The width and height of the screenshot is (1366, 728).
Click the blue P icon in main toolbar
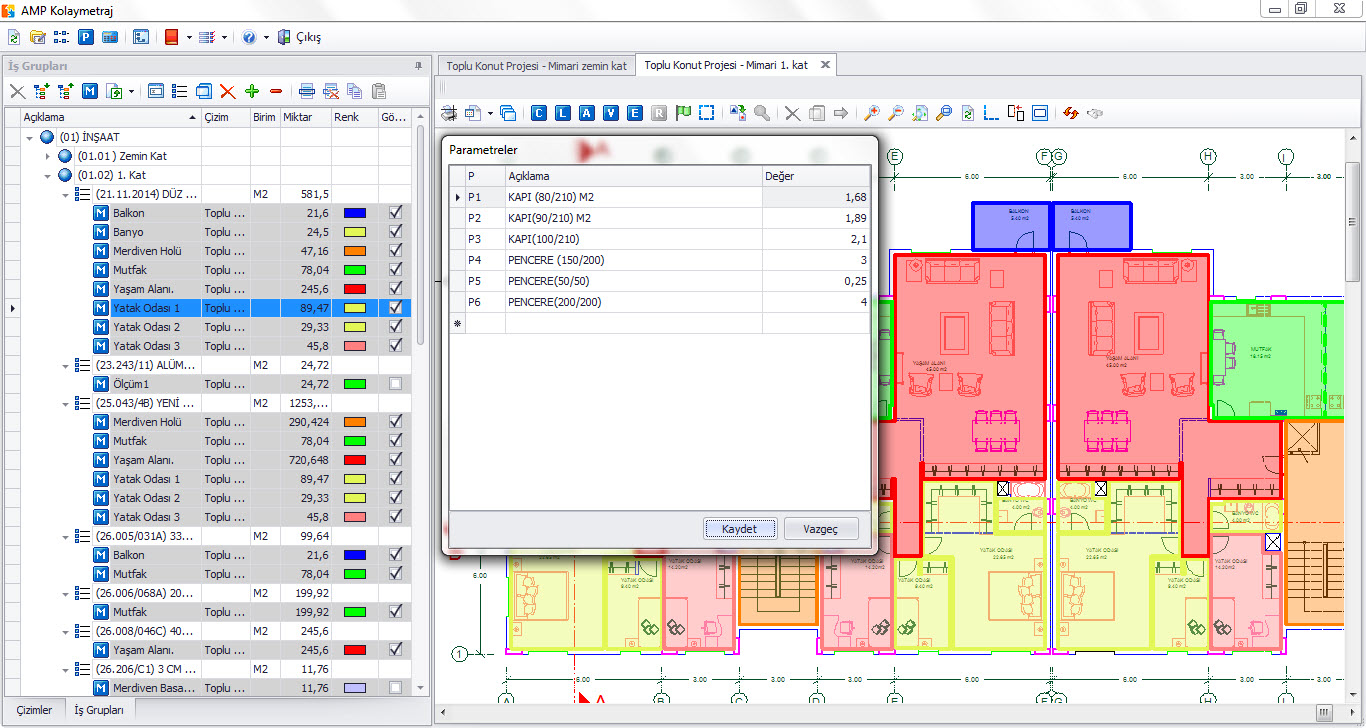(86, 37)
